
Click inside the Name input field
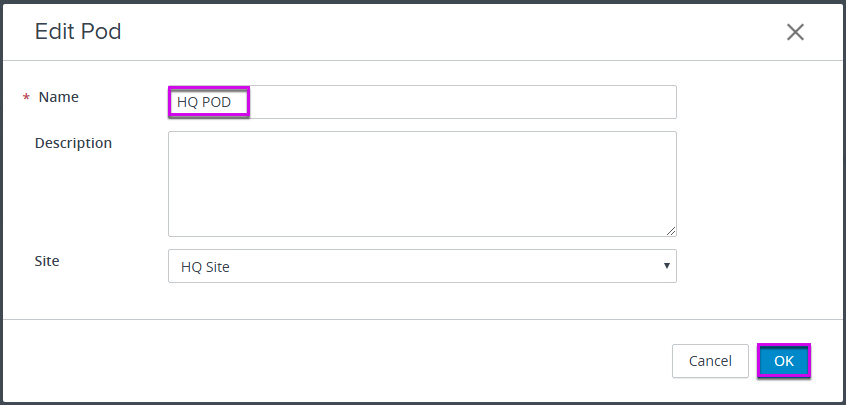click(x=422, y=102)
